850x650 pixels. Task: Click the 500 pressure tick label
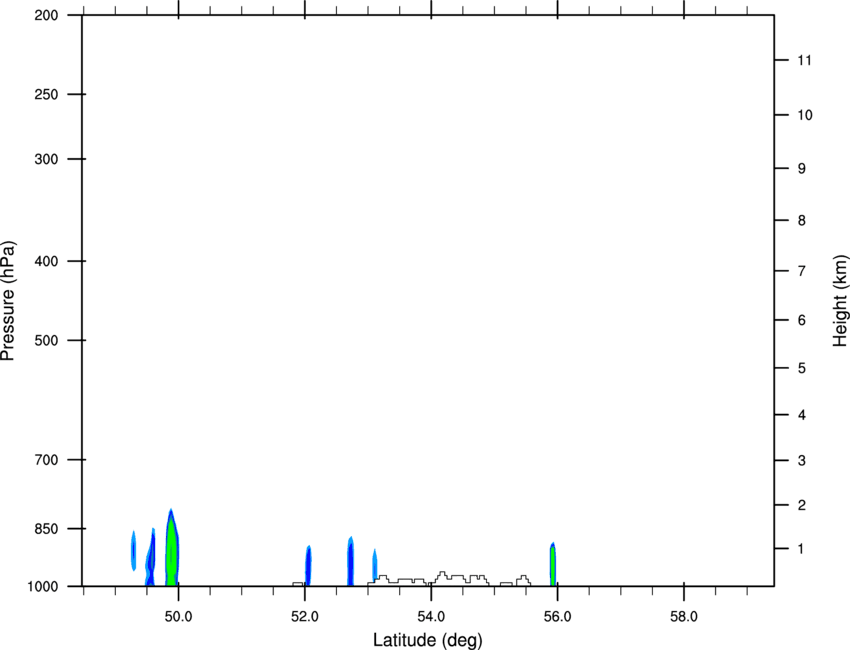[46, 340]
